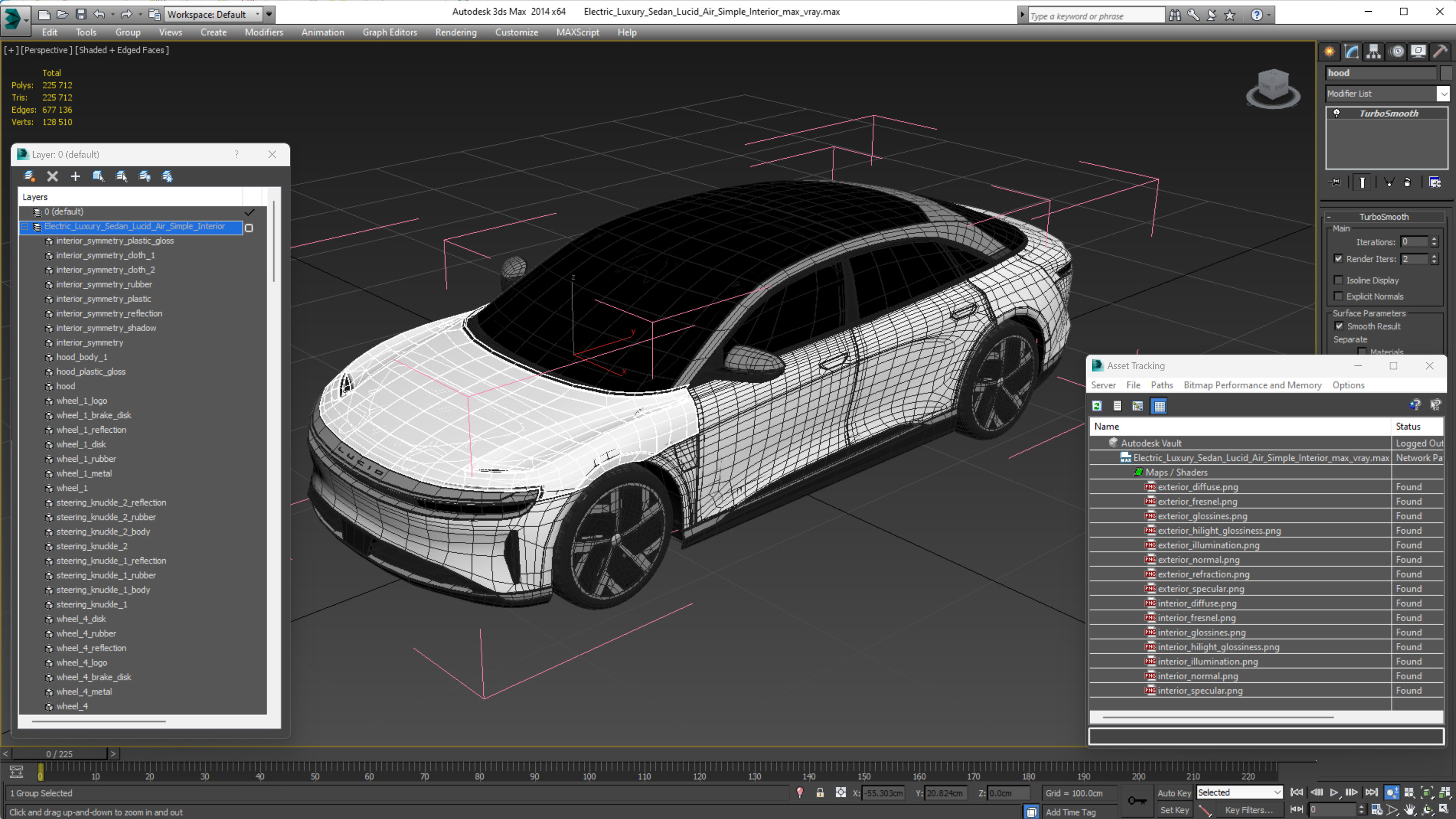Image resolution: width=1456 pixels, height=819 pixels.
Task: Click Key Filters... button
Action: click(1249, 810)
